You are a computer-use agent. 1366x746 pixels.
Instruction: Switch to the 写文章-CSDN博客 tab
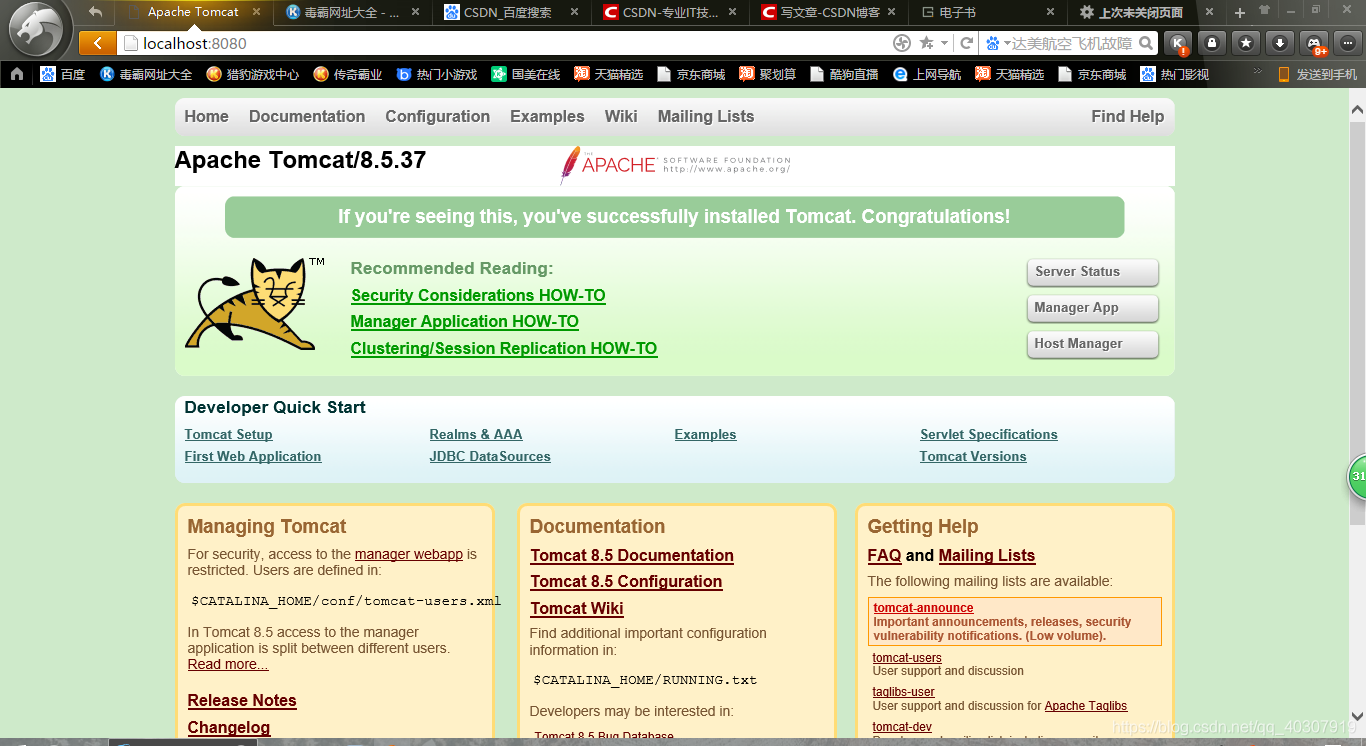coord(826,13)
